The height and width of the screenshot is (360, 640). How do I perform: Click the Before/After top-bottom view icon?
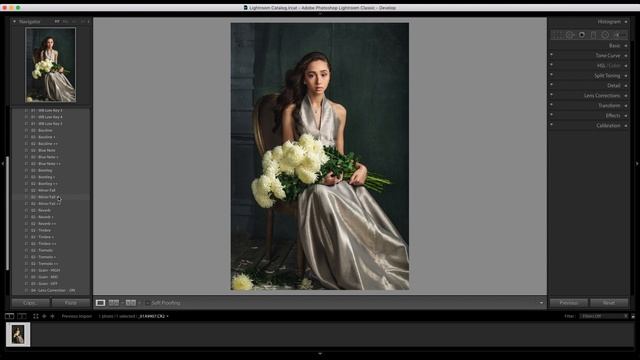click(x=131, y=303)
